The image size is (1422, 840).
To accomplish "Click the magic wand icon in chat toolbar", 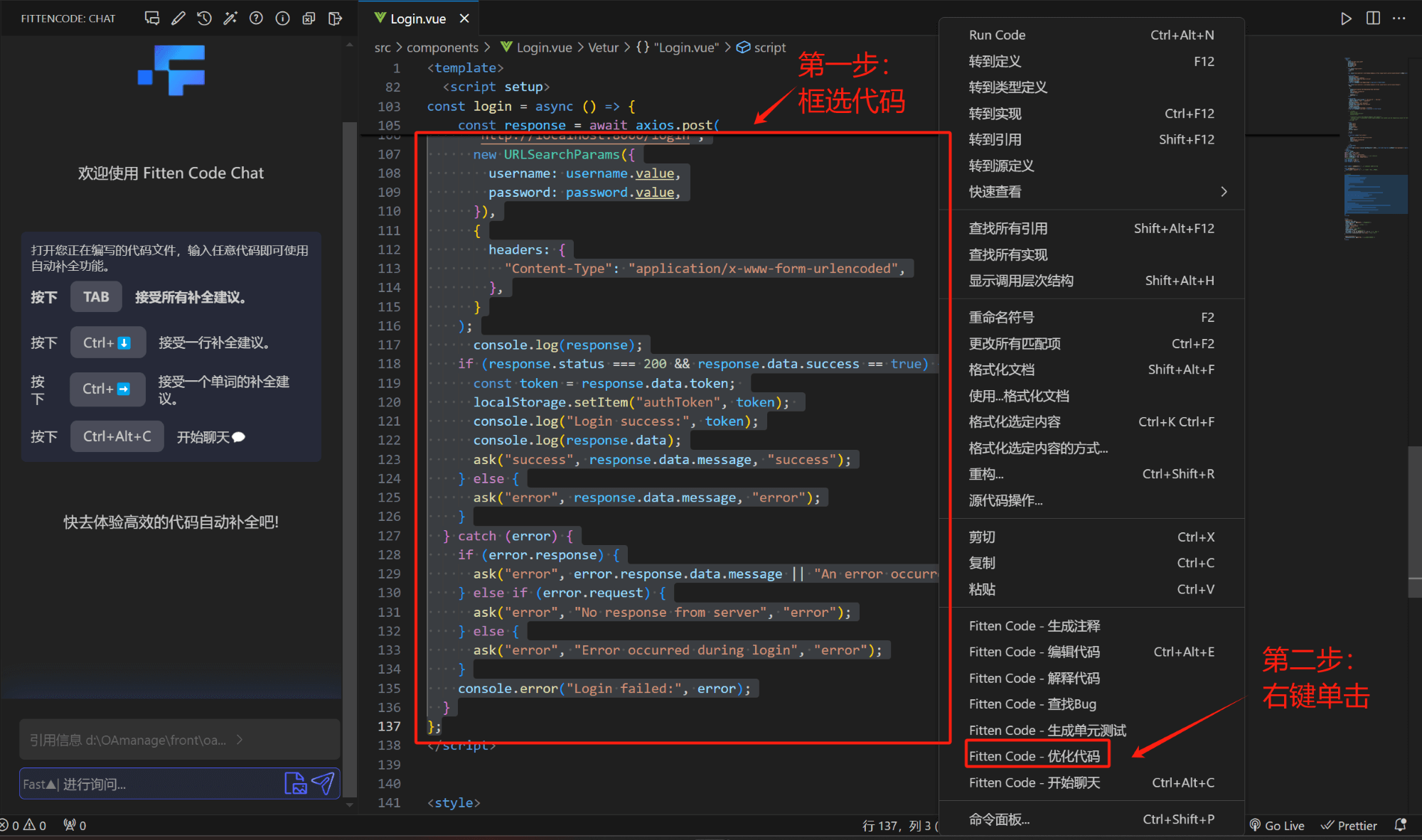I will tap(230, 18).
